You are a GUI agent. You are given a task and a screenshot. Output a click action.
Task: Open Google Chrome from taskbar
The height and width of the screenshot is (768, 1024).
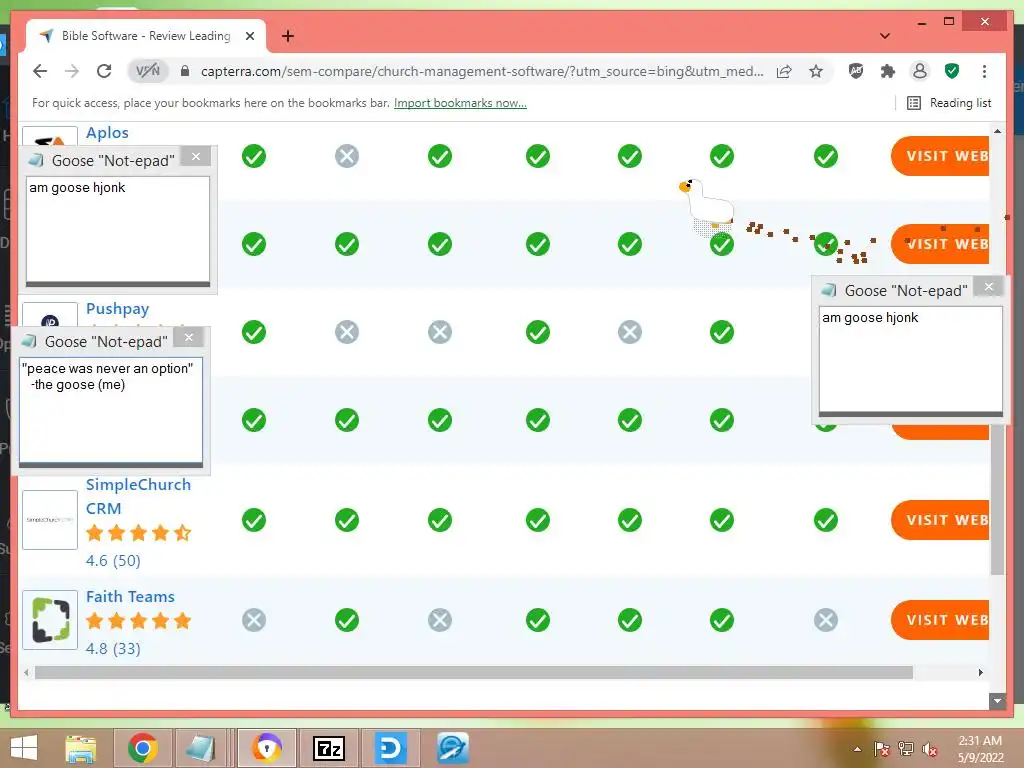pos(143,748)
